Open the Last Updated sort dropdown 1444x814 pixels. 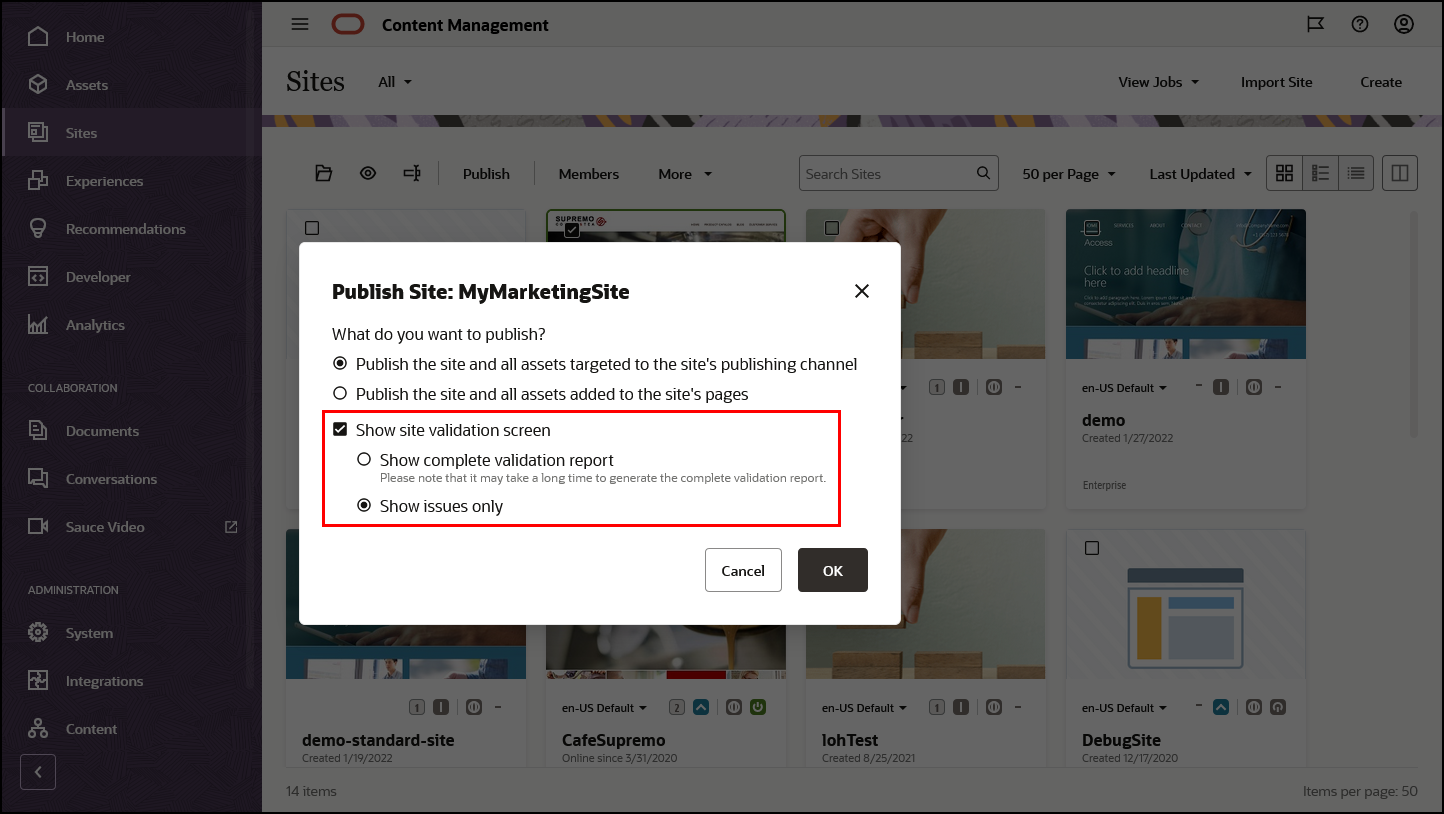pos(1200,174)
